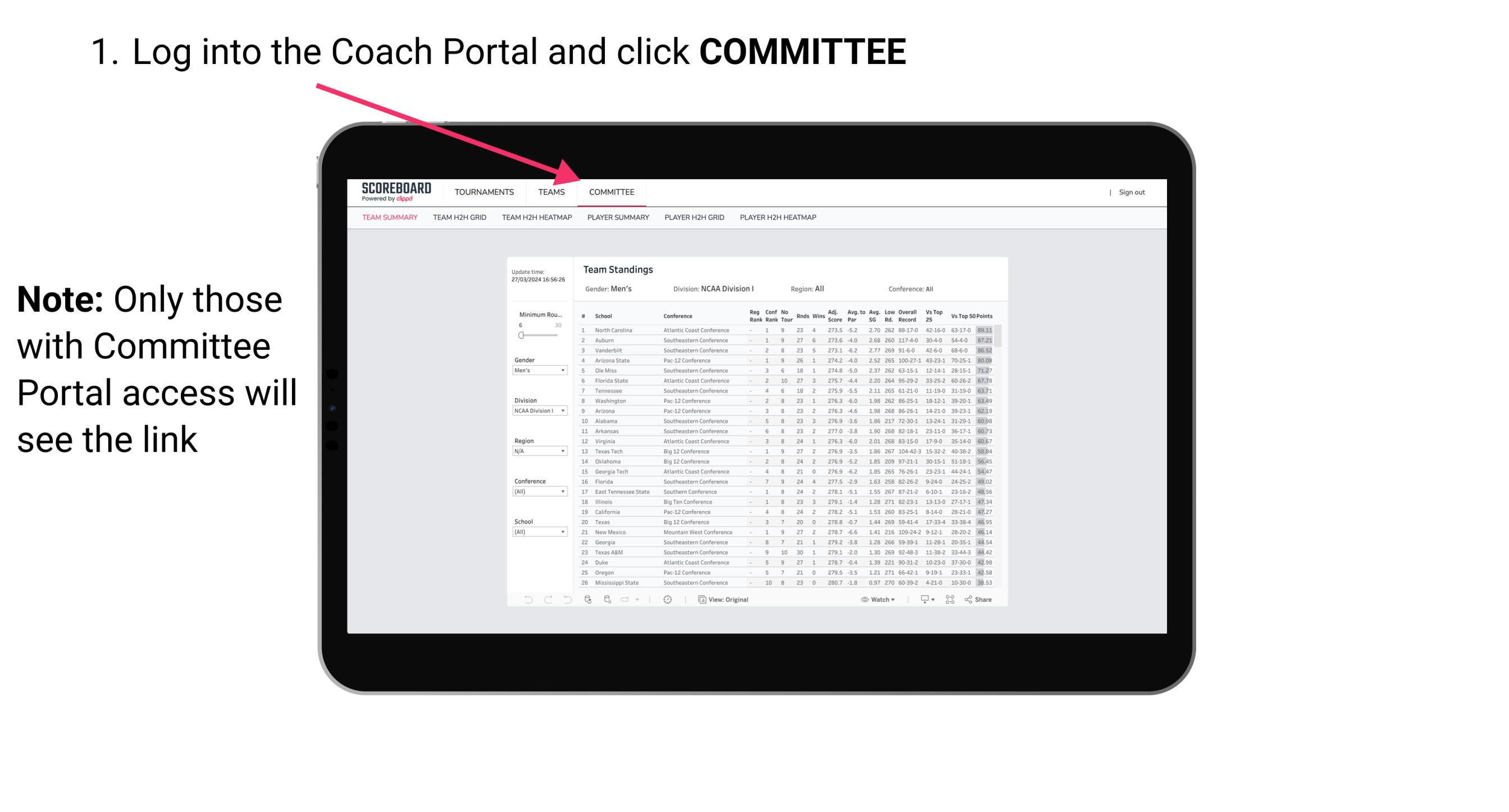Click the redo arrow icon
Screen dimensions: 1509x812
coord(544,599)
